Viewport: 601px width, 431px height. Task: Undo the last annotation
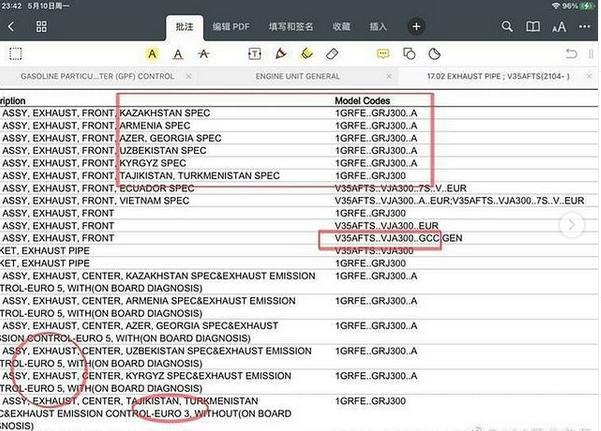tap(571, 53)
